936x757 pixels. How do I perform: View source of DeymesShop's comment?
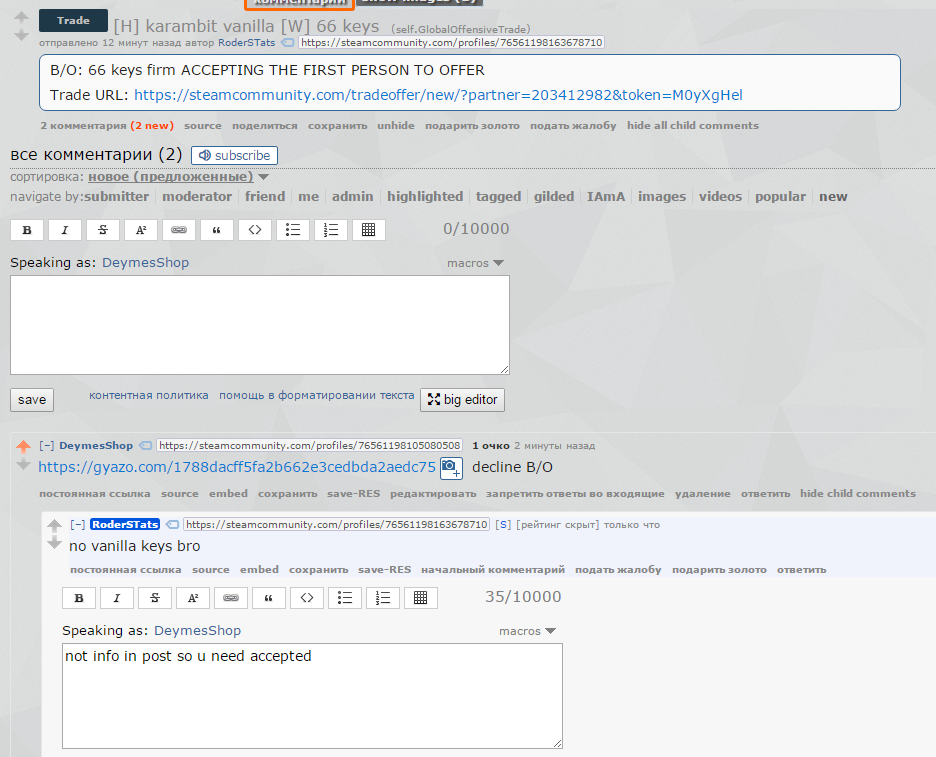180,494
